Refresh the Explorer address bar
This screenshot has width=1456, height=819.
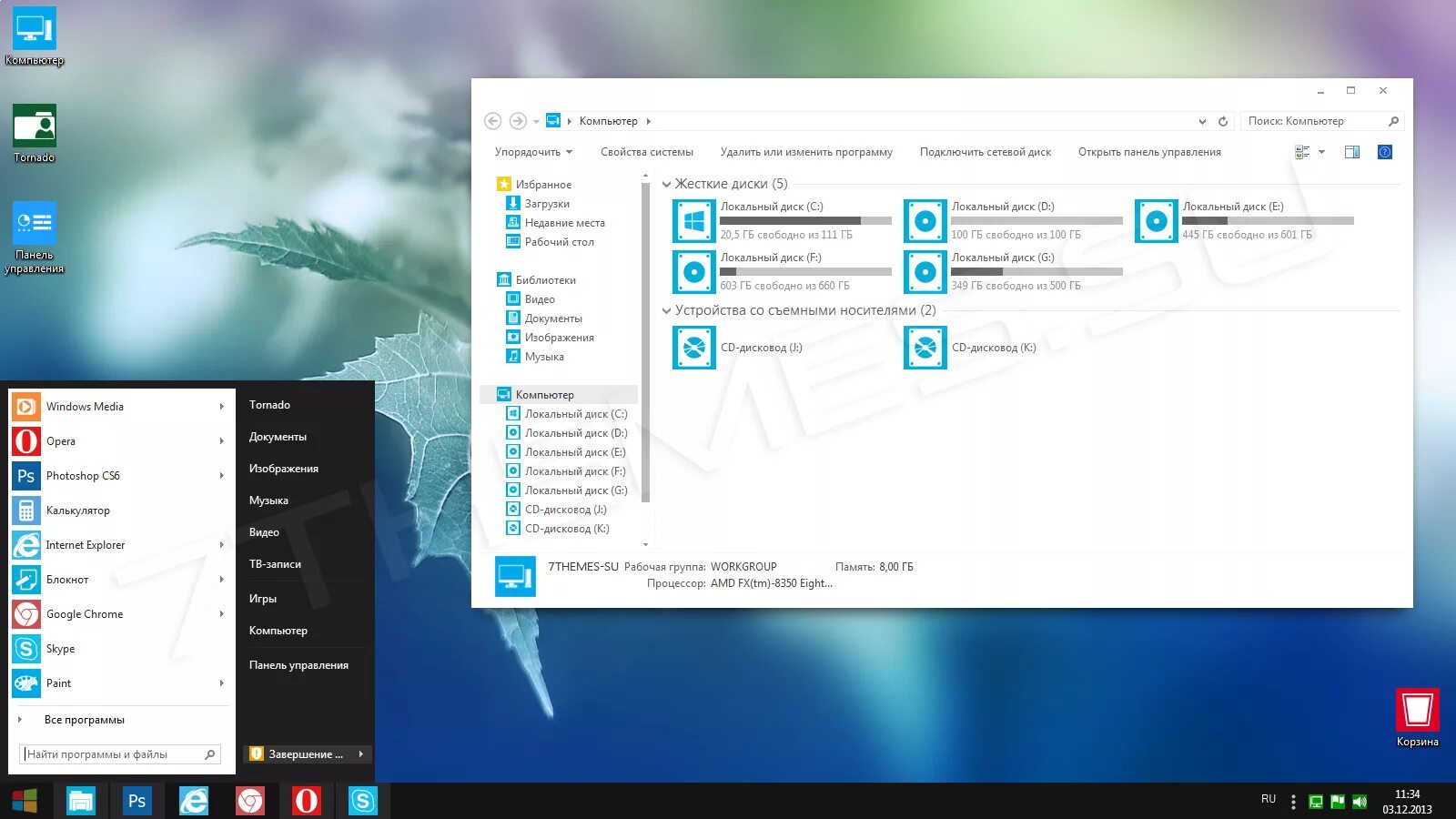1223,121
